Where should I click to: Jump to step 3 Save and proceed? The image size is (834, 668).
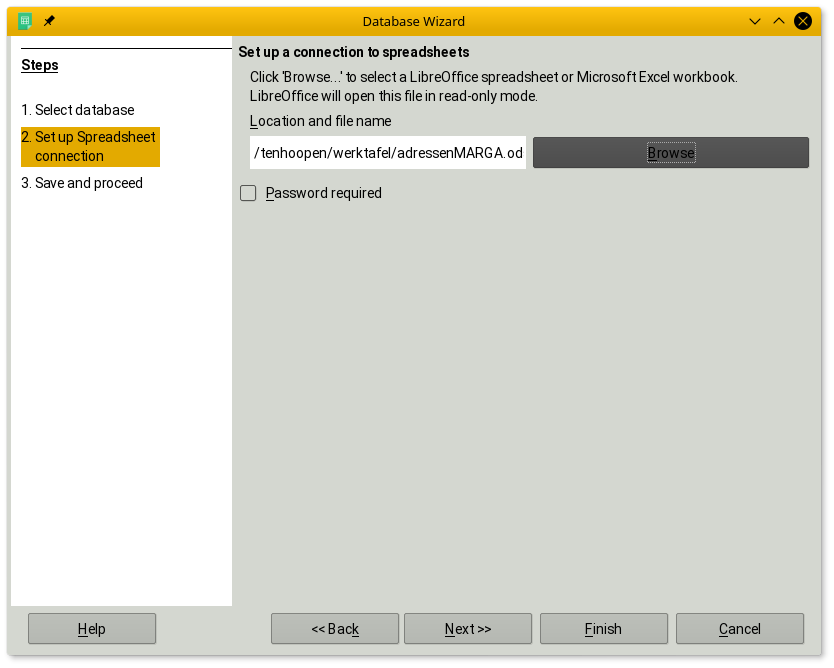click(x=82, y=183)
